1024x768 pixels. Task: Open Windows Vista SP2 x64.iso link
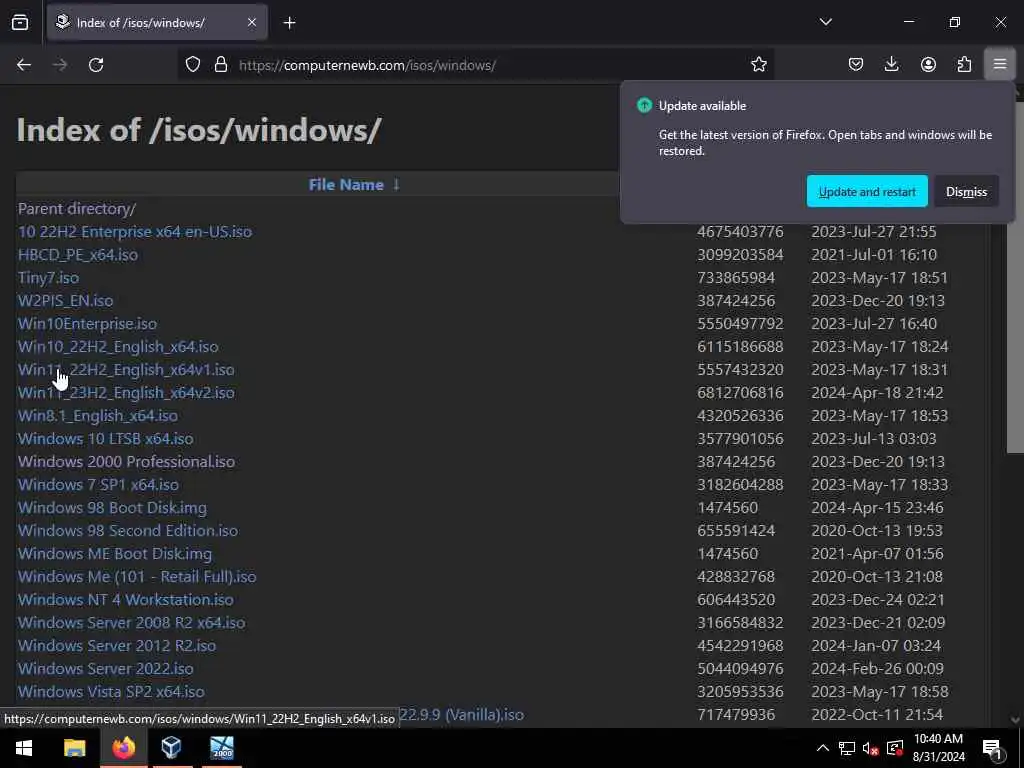pos(111,692)
